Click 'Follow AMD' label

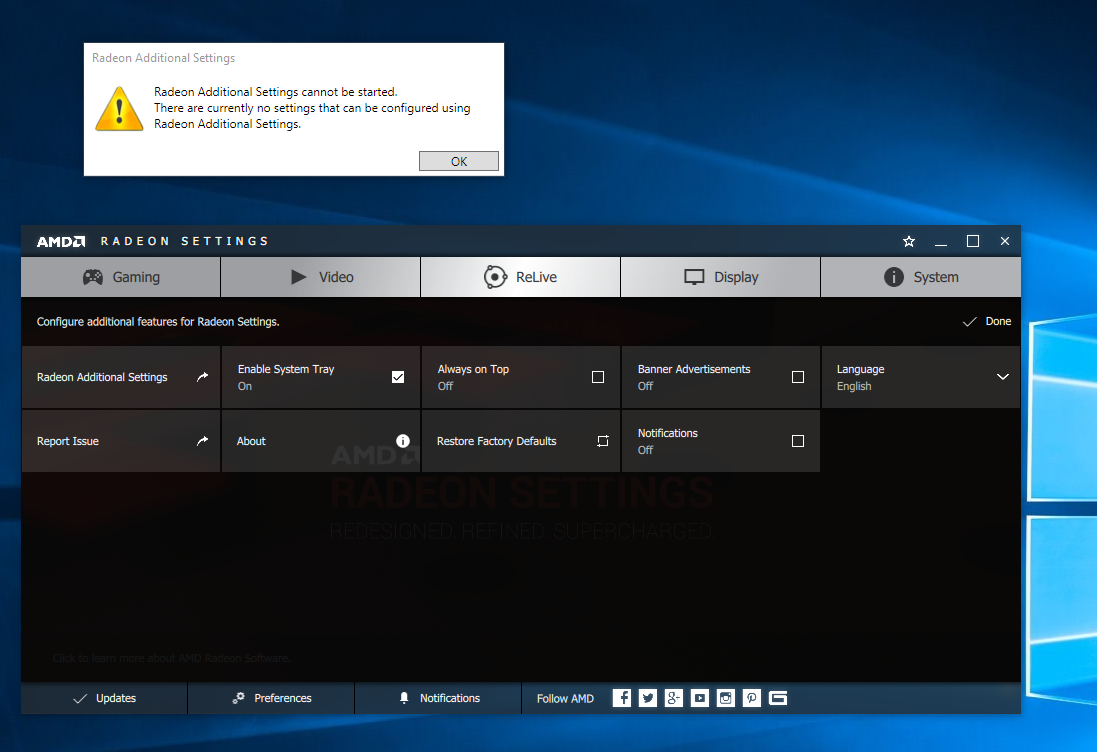[565, 698]
